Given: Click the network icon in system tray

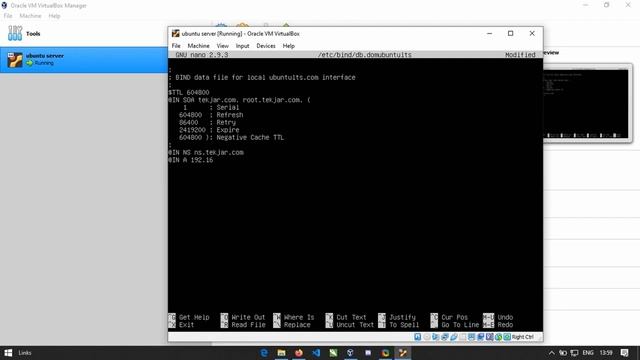Looking at the screenshot, I should point(574,353).
